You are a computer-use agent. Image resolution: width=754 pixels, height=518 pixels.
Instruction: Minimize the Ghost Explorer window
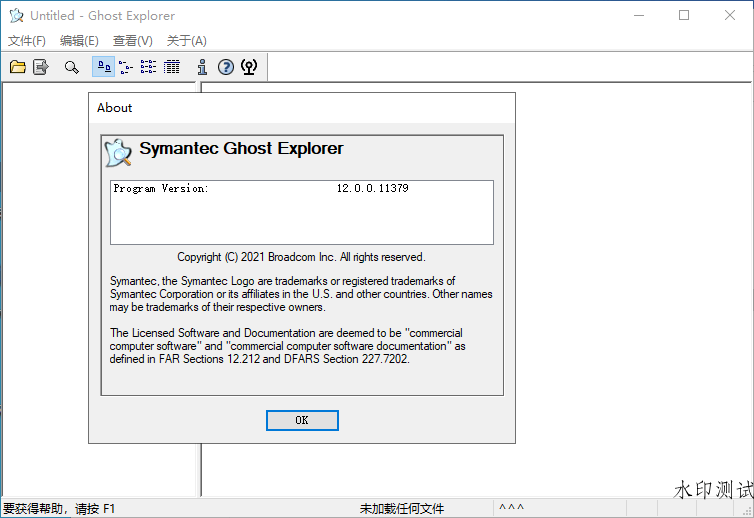pos(639,15)
